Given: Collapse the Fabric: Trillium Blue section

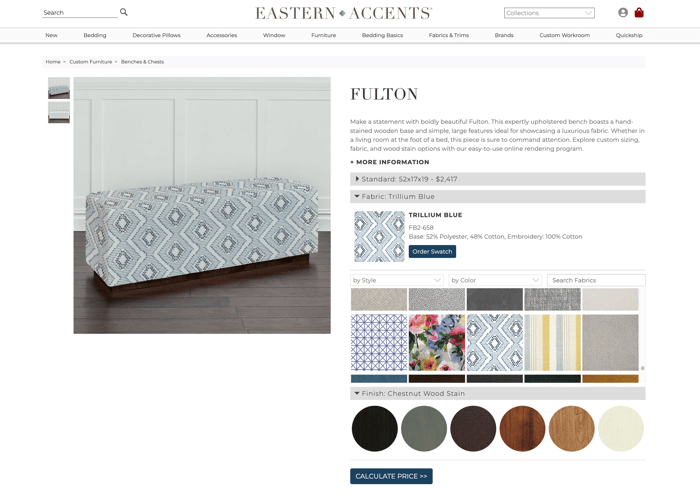Looking at the screenshot, I should (x=498, y=196).
